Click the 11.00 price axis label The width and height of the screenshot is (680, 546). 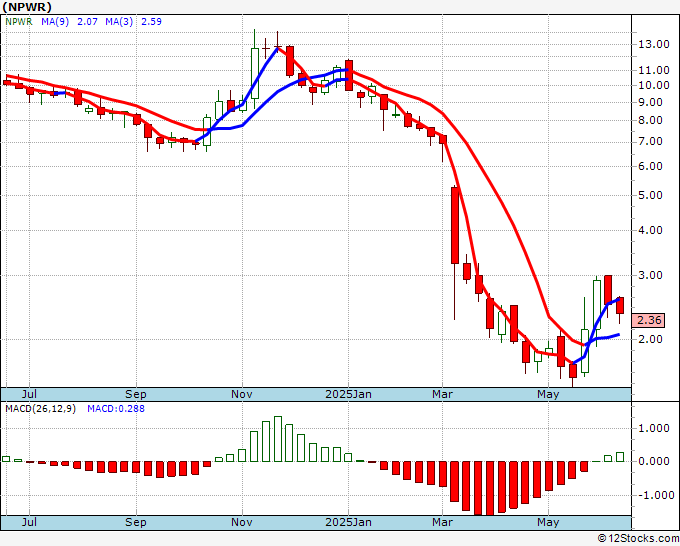[x=654, y=70]
